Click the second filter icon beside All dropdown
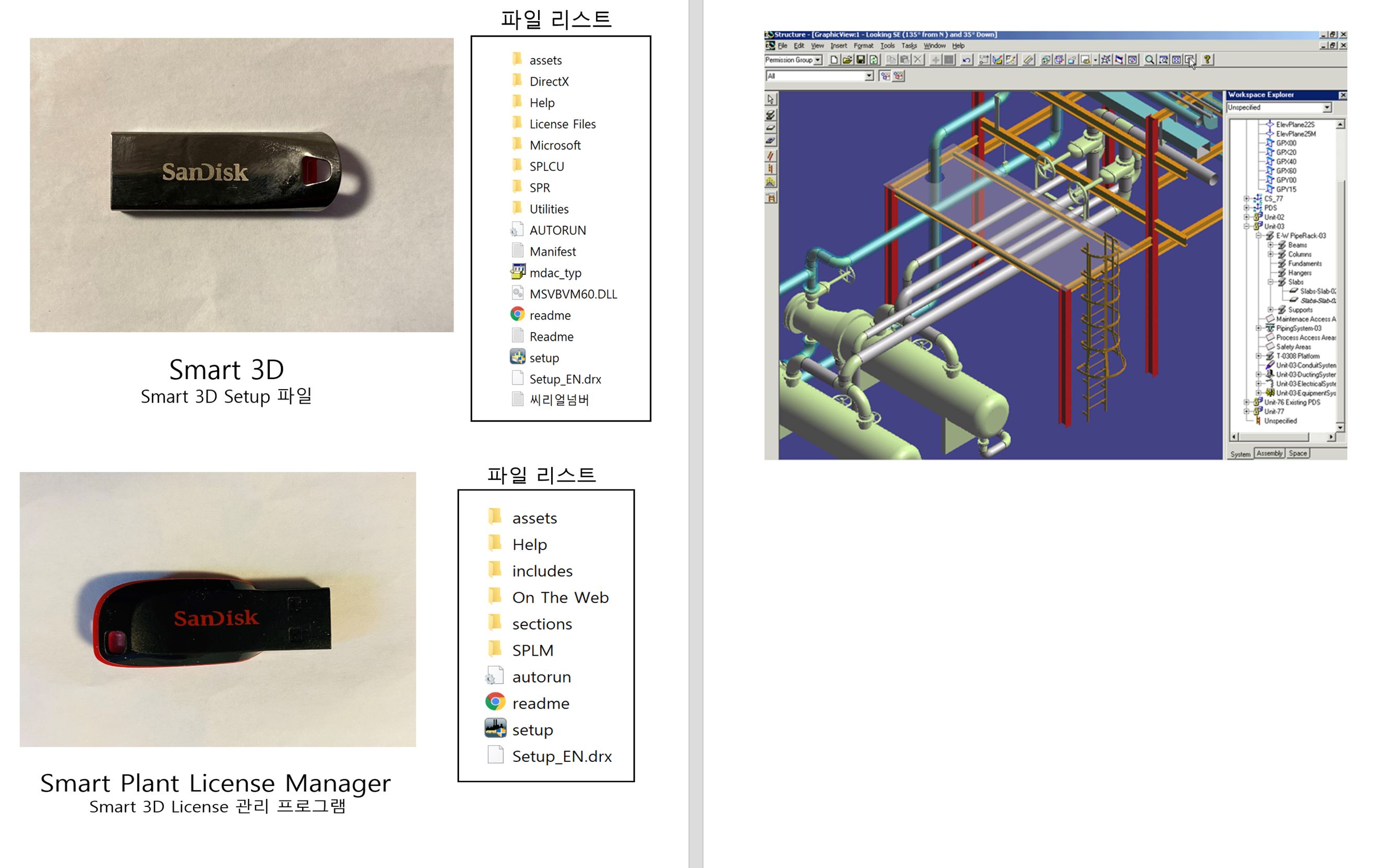 coord(899,76)
